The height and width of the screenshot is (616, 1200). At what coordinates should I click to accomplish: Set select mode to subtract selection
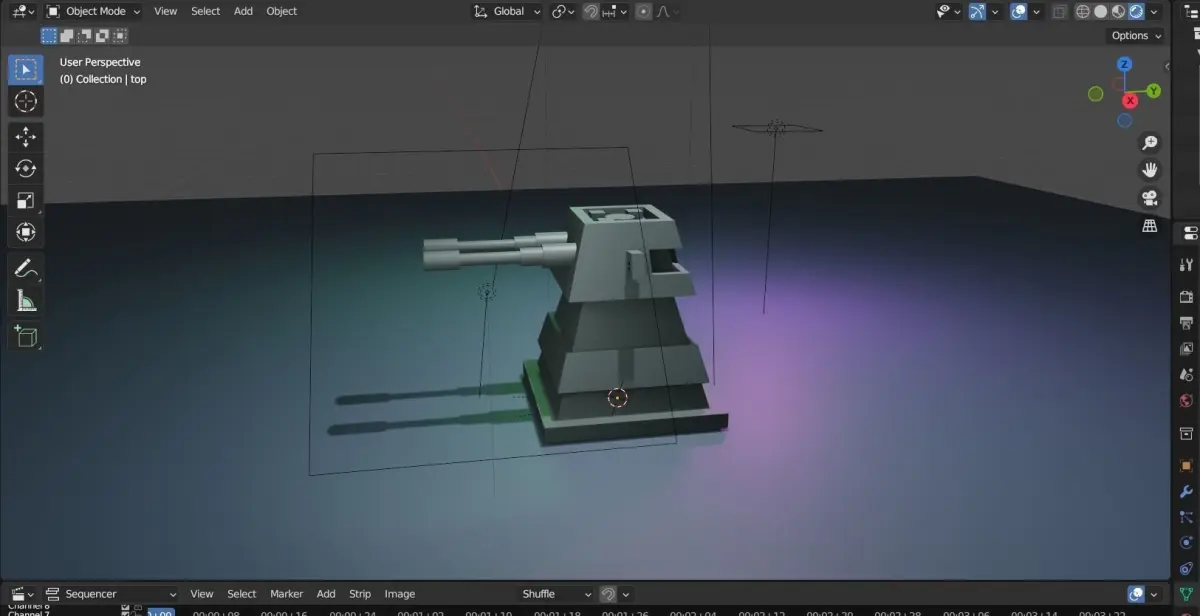point(84,36)
